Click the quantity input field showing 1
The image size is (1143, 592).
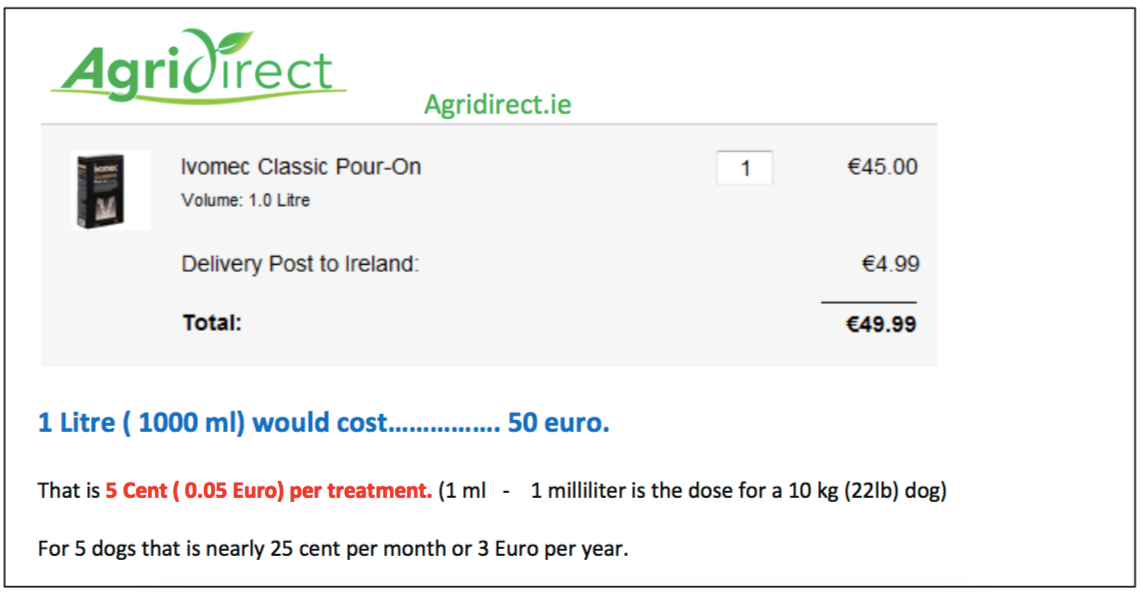[x=744, y=168]
